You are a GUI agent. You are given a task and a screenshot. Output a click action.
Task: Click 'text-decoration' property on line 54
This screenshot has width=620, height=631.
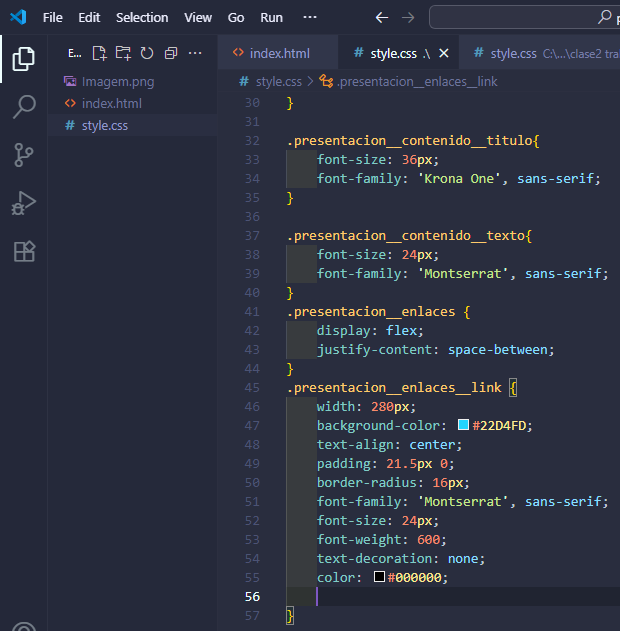(374, 559)
